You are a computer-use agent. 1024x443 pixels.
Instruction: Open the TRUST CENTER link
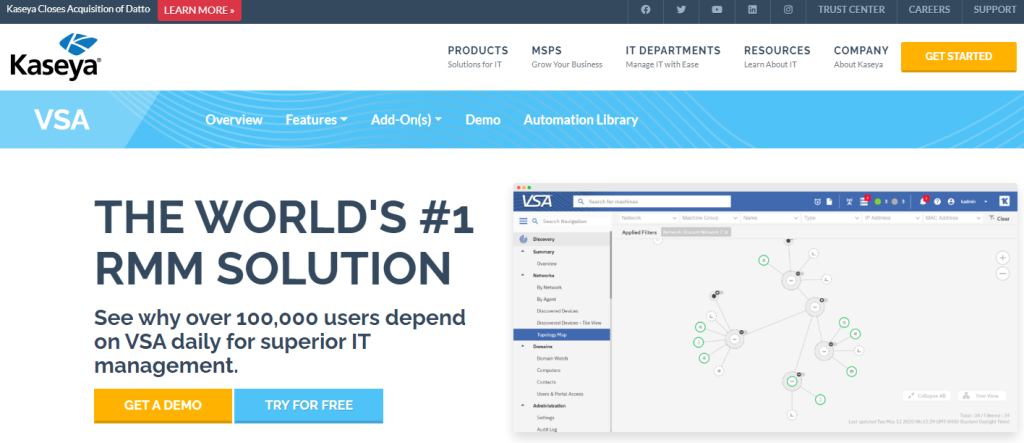click(851, 10)
